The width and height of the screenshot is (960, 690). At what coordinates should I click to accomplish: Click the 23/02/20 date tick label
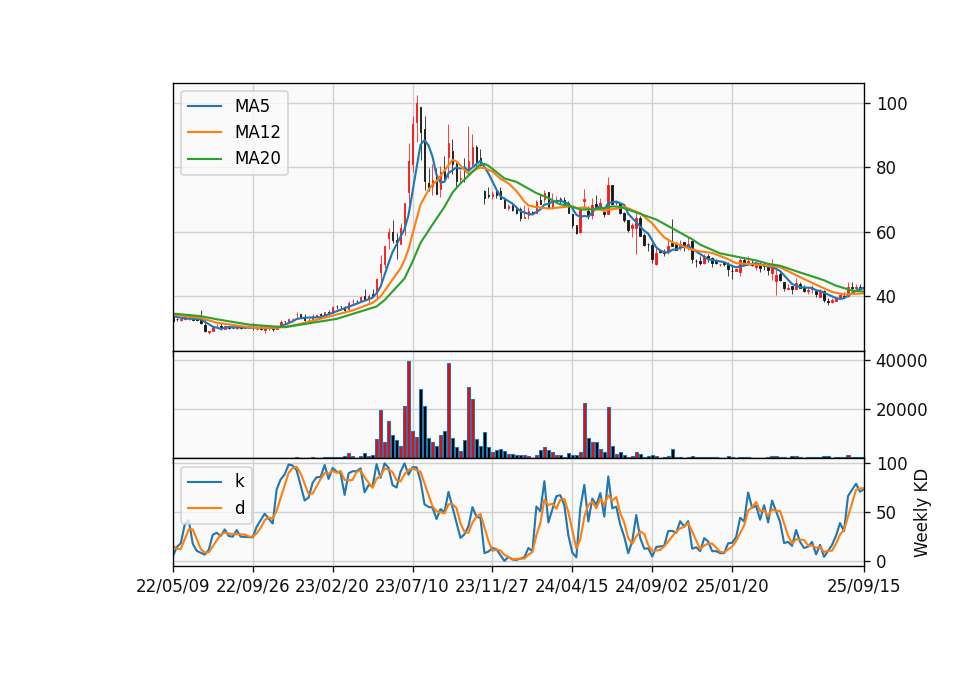(332, 586)
